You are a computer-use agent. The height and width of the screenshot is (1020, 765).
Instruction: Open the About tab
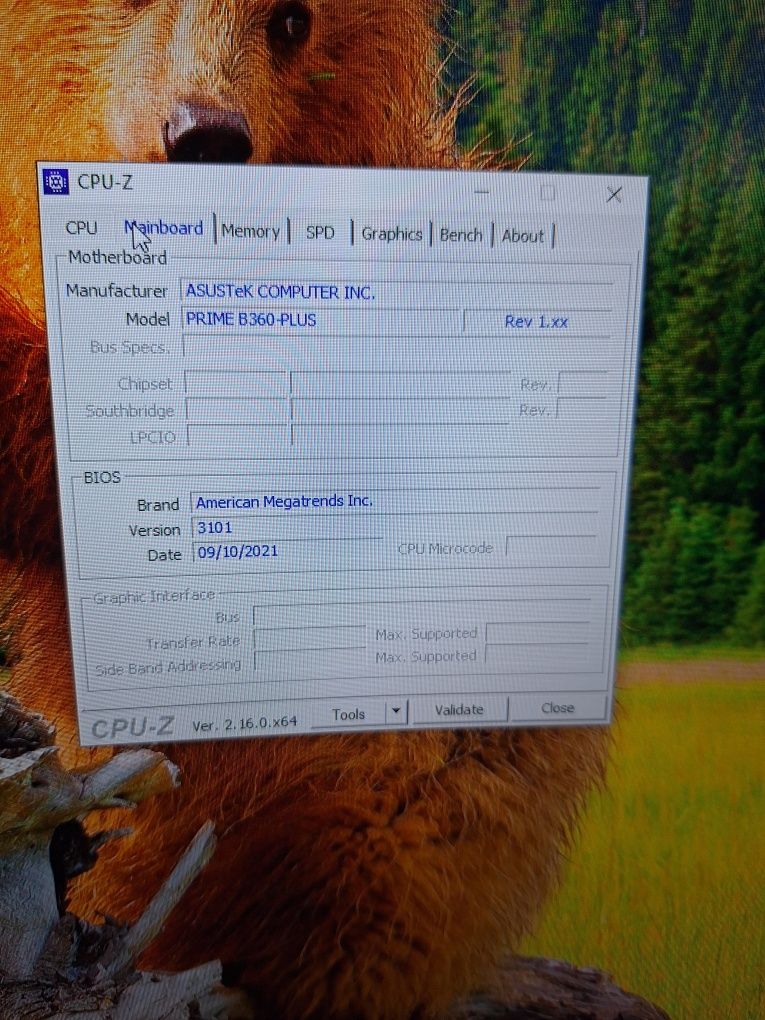[522, 236]
